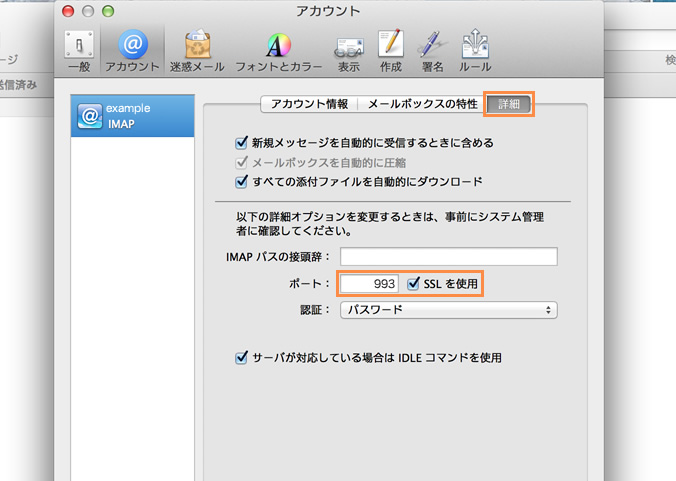The width and height of the screenshot is (676, 481).
Task: Toggle すべての添付ファイルを自動的にダウンロード checkbox
Action: point(241,181)
